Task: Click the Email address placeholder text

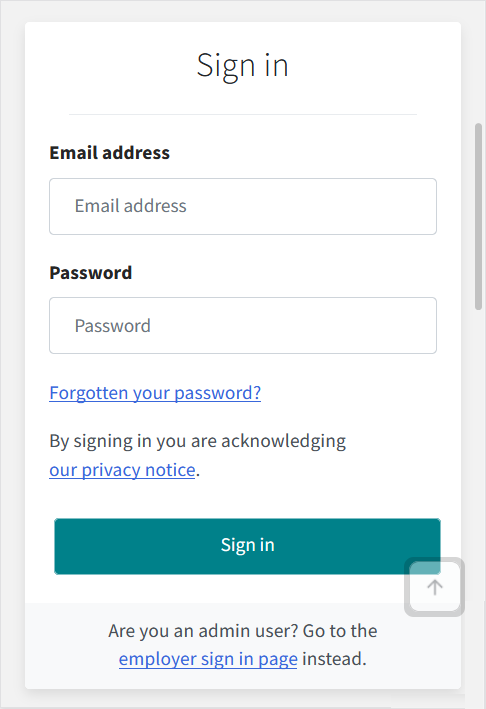Action: pyautogui.click(x=131, y=206)
